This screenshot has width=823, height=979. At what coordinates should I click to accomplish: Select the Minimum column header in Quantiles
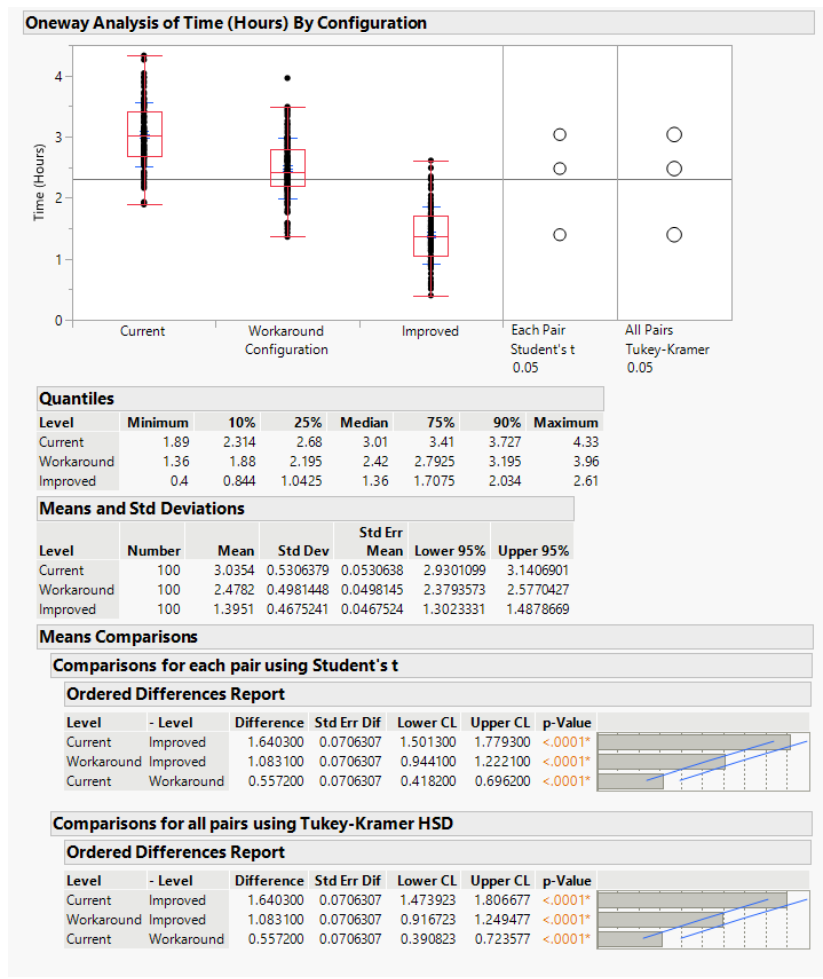(x=157, y=423)
